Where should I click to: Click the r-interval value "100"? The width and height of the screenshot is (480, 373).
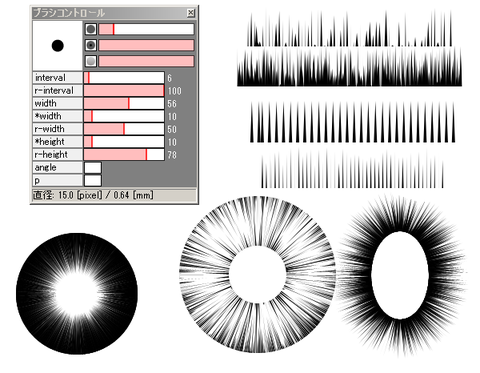[175, 91]
